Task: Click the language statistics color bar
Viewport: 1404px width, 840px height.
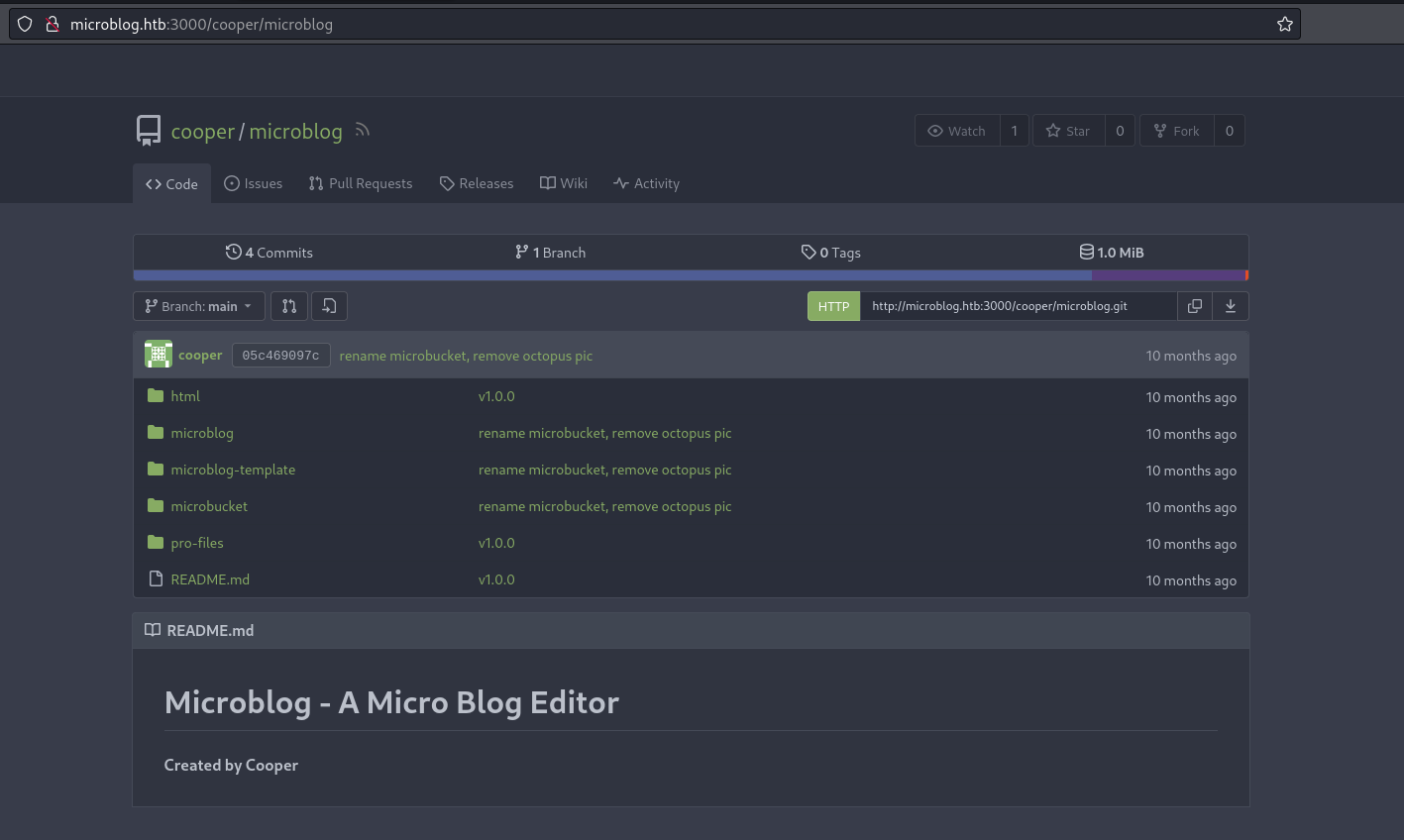Action: pyautogui.click(x=690, y=275)
